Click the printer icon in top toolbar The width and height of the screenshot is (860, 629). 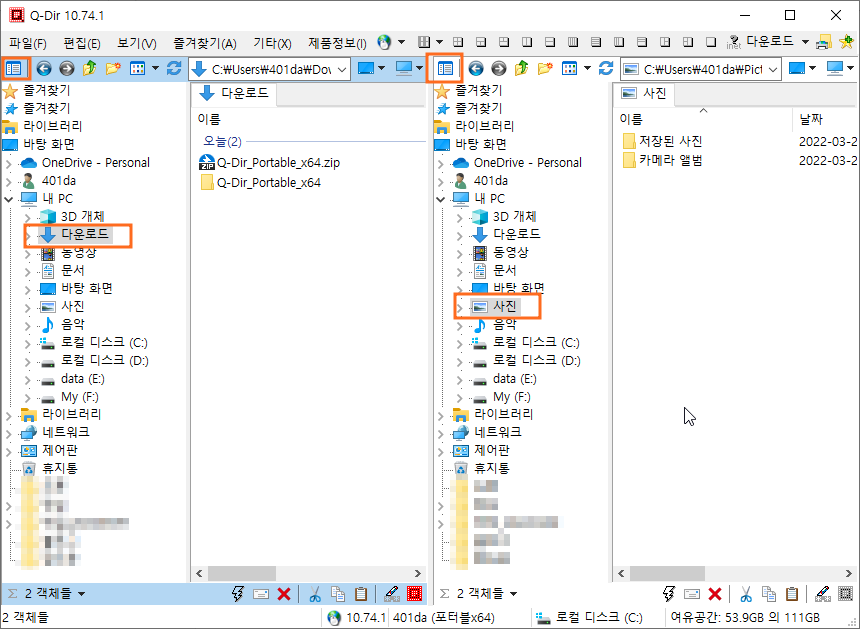(824, 42)
